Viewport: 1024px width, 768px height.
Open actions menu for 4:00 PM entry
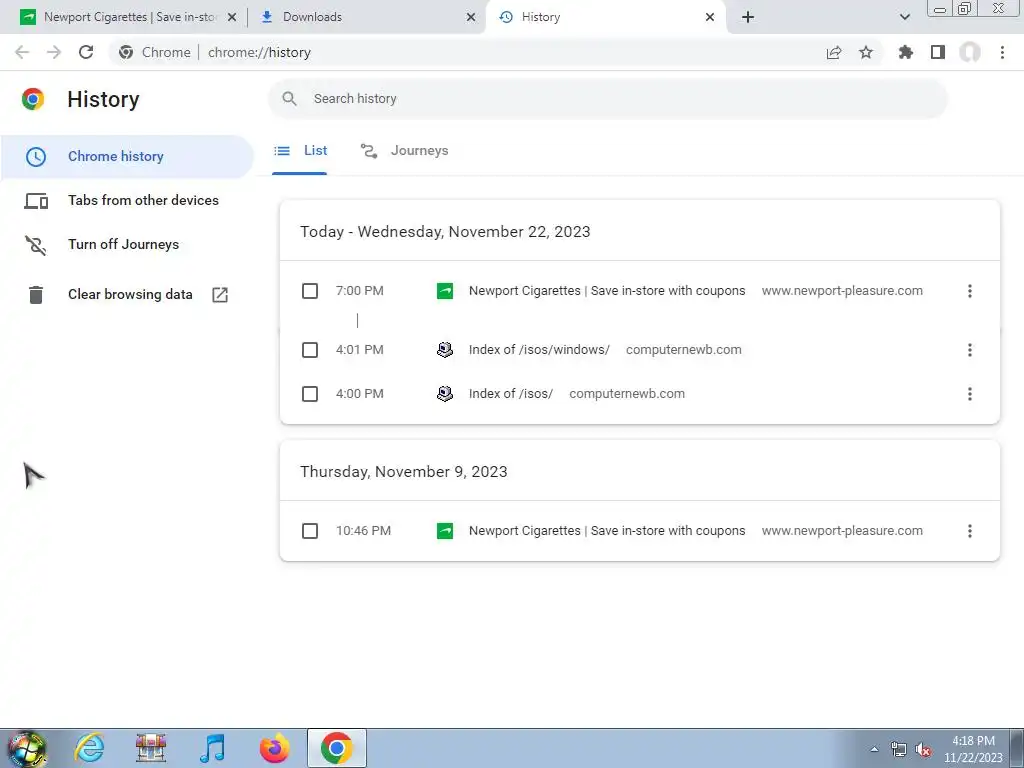coord(970,394)
